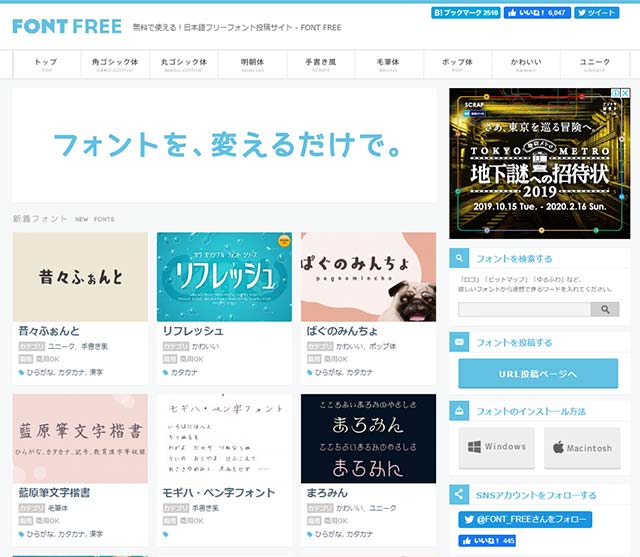Click the tag icon under 昔々ふぉんと
This screenshot has height=557, width=640.
pos(21,372)
